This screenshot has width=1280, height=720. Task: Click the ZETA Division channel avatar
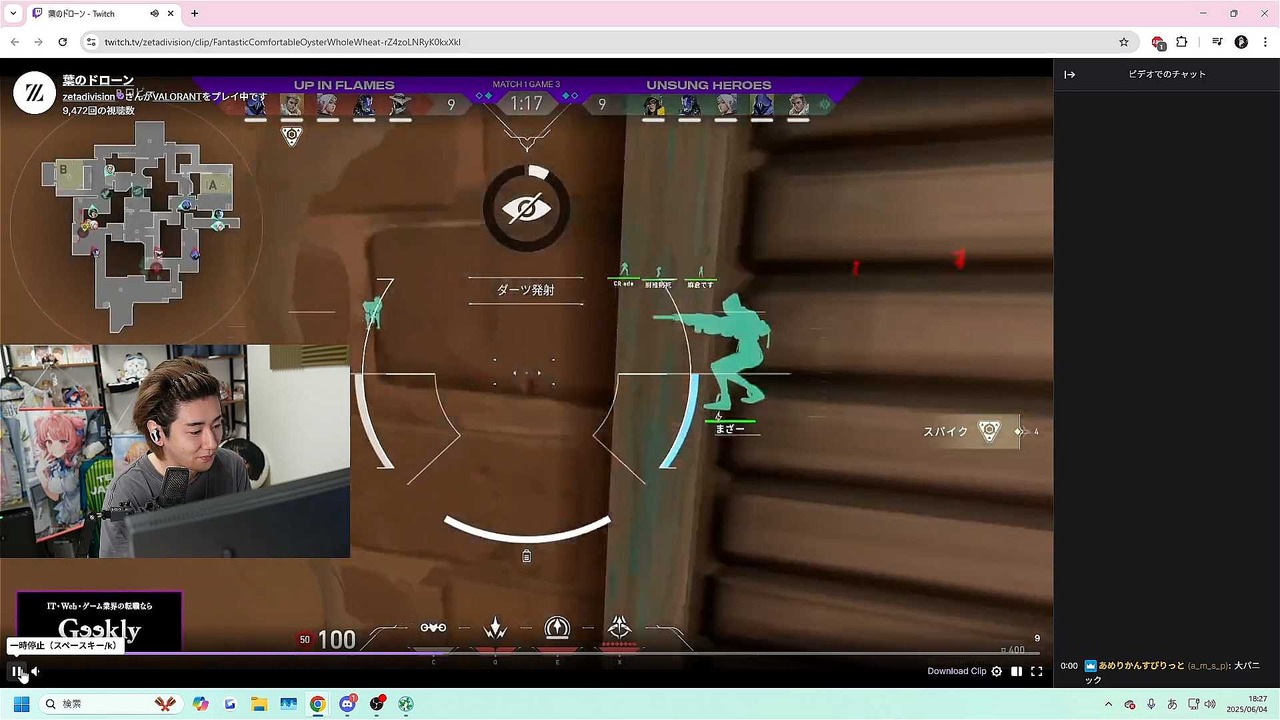coord(34,93)
